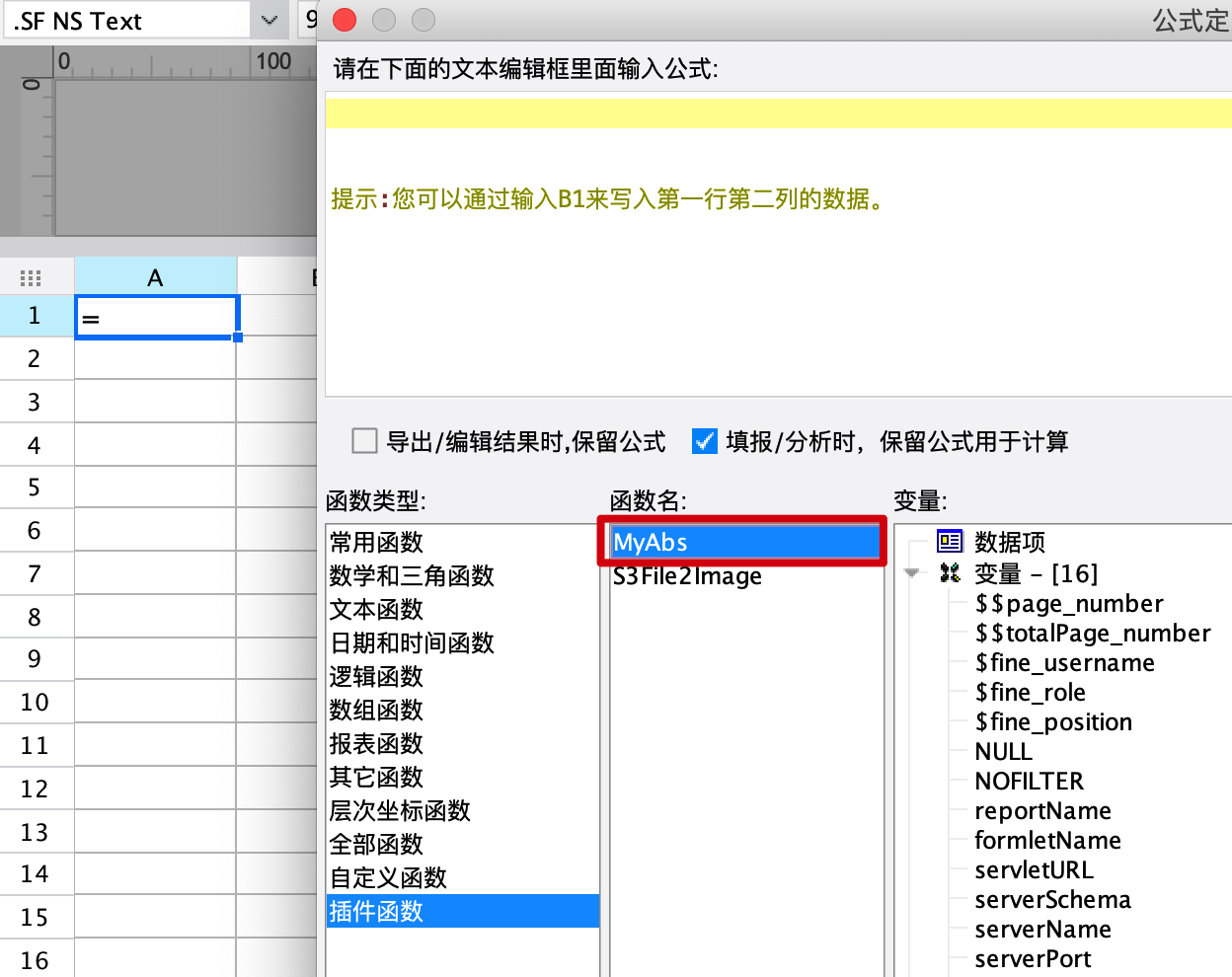Select the row 5 header
The width and height of the screenshot is (1232, 977).
click(x=36, y=488)
